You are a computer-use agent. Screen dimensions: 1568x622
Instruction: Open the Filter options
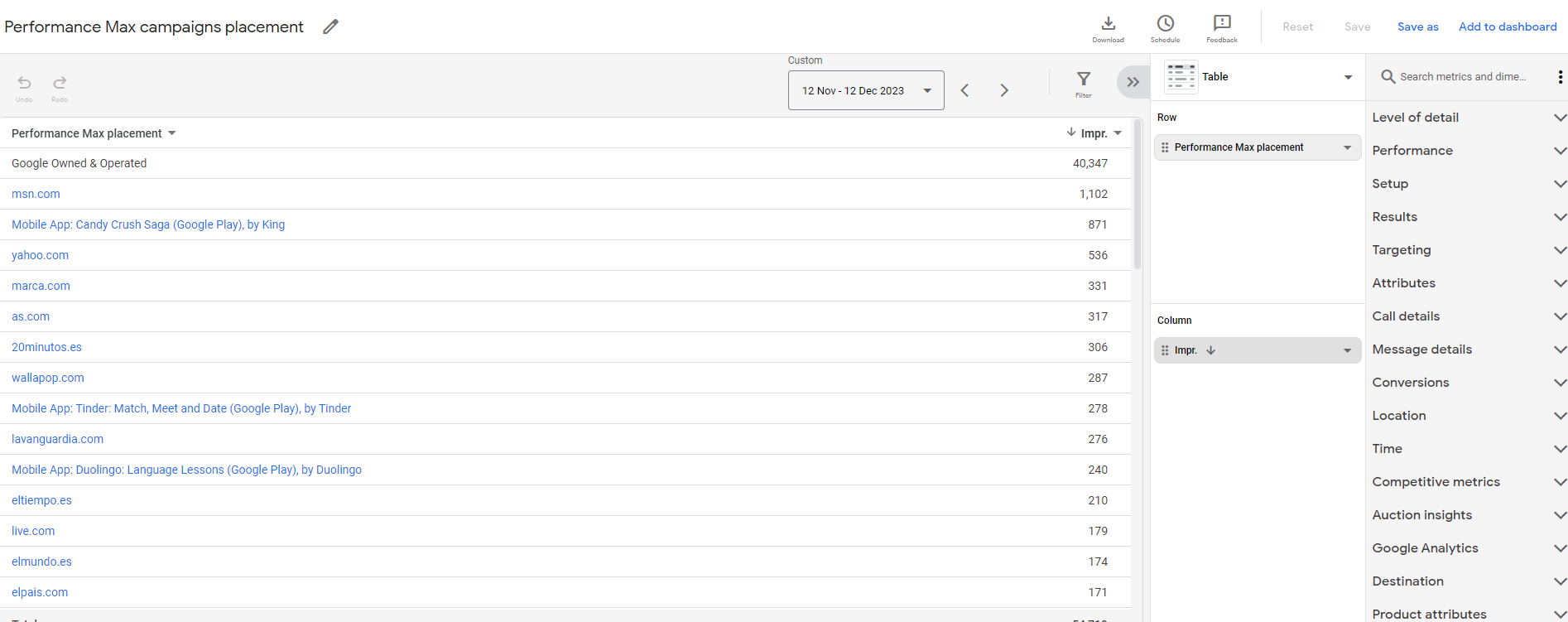pyautogui.click(x=1083, y=84)
